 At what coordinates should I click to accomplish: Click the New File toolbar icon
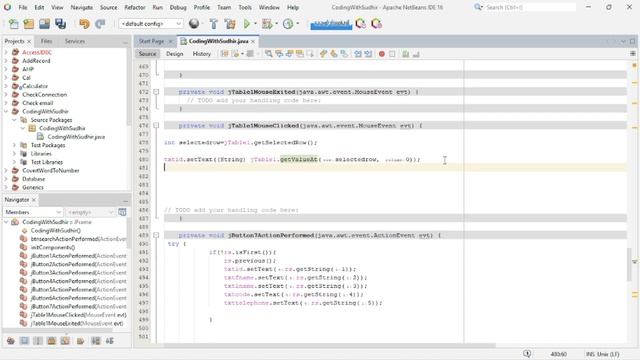click(13, 24)
